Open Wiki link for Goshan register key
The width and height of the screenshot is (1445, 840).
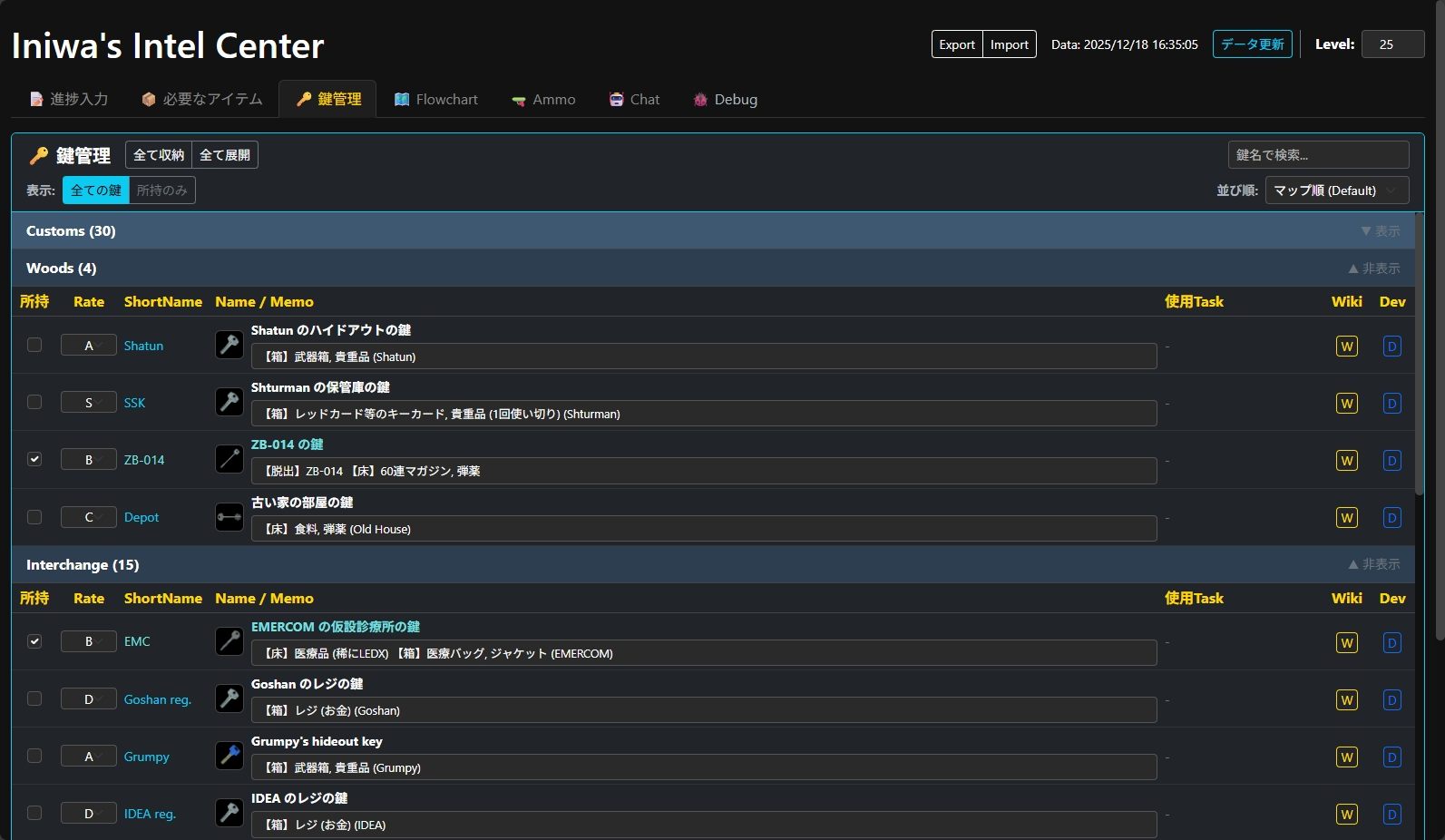tap(1346, 700)
